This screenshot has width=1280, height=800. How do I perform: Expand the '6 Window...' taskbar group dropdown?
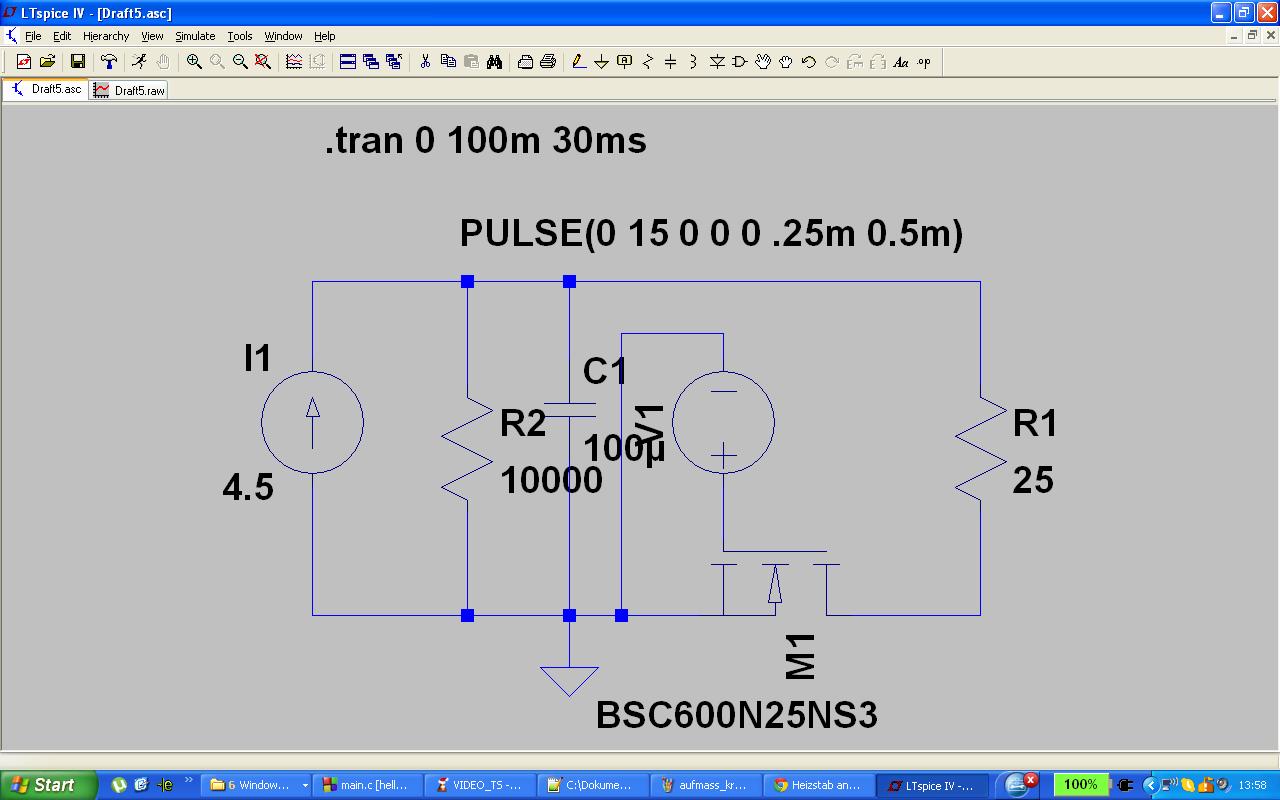305,786
